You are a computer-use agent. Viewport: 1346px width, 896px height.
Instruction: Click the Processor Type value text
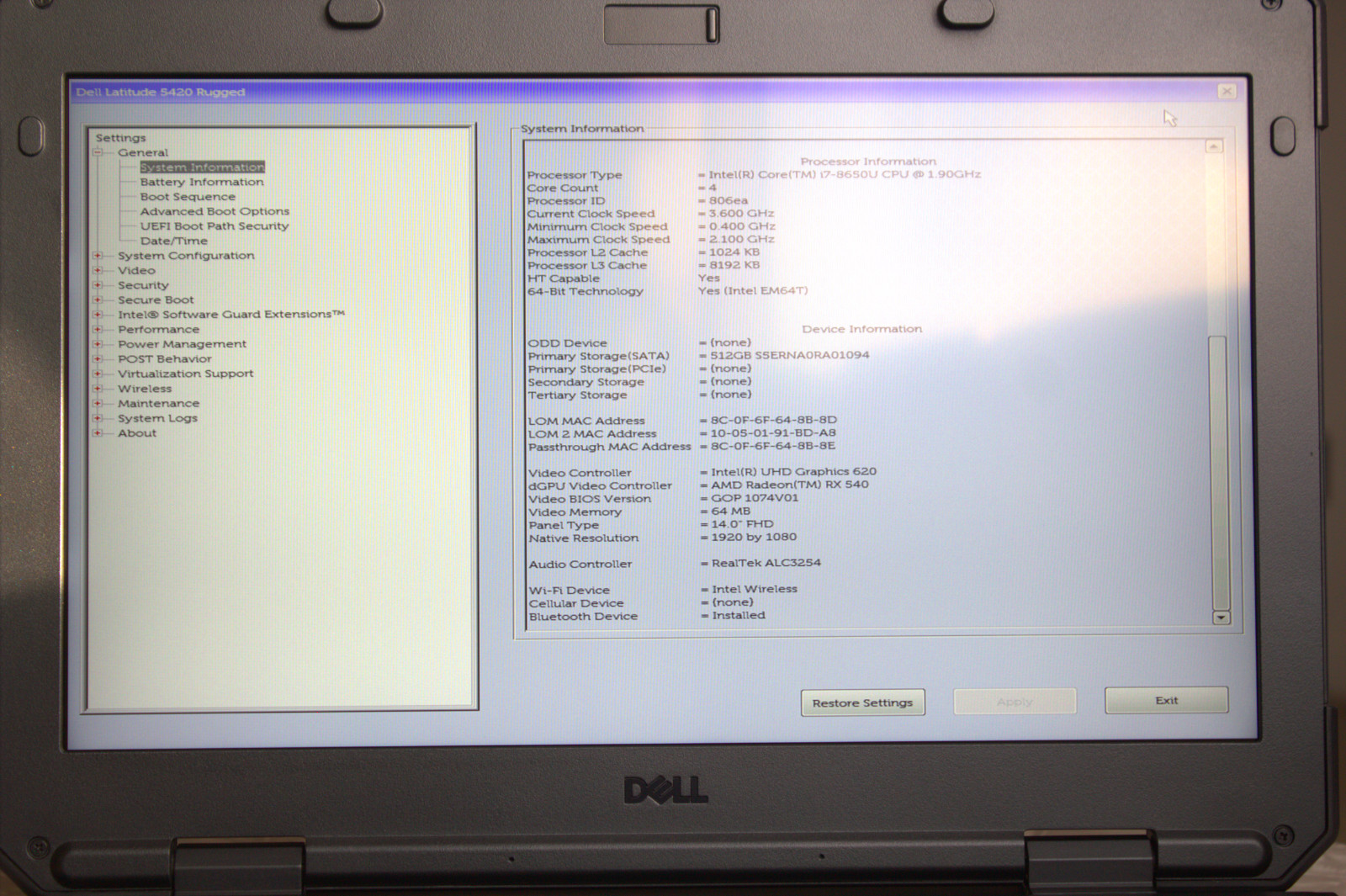845,174
